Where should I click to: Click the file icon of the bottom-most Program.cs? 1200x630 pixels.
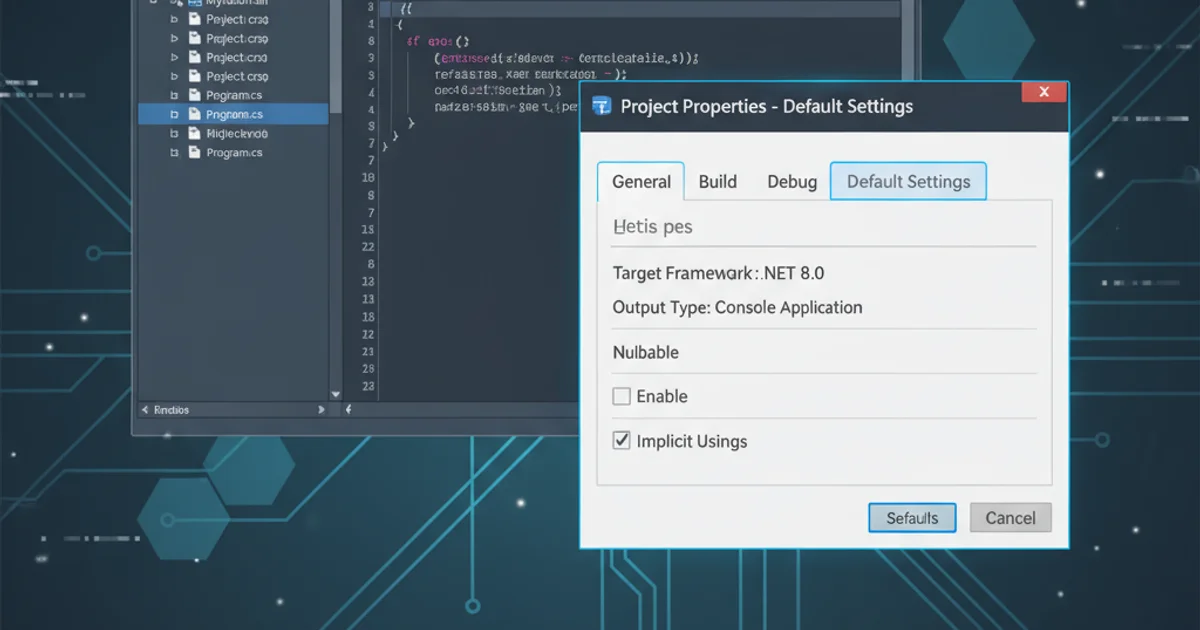coord(194,153)
